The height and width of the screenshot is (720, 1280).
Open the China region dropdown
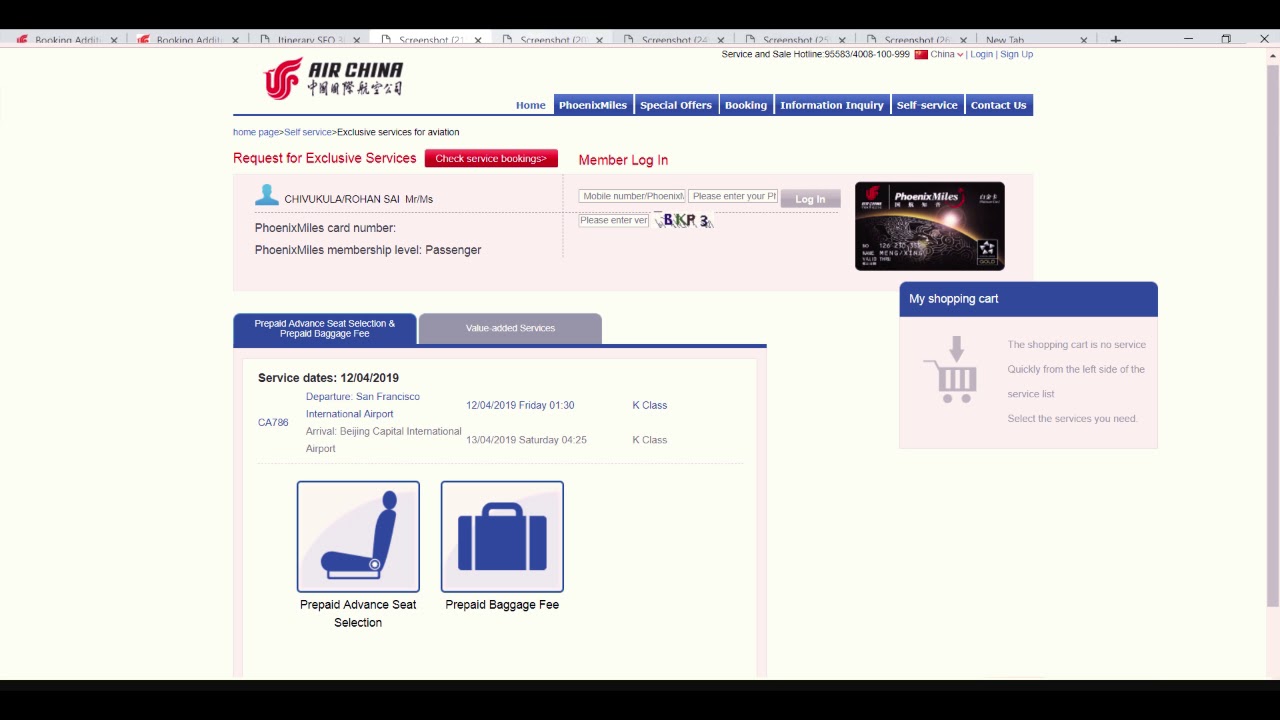click(947, 54)
